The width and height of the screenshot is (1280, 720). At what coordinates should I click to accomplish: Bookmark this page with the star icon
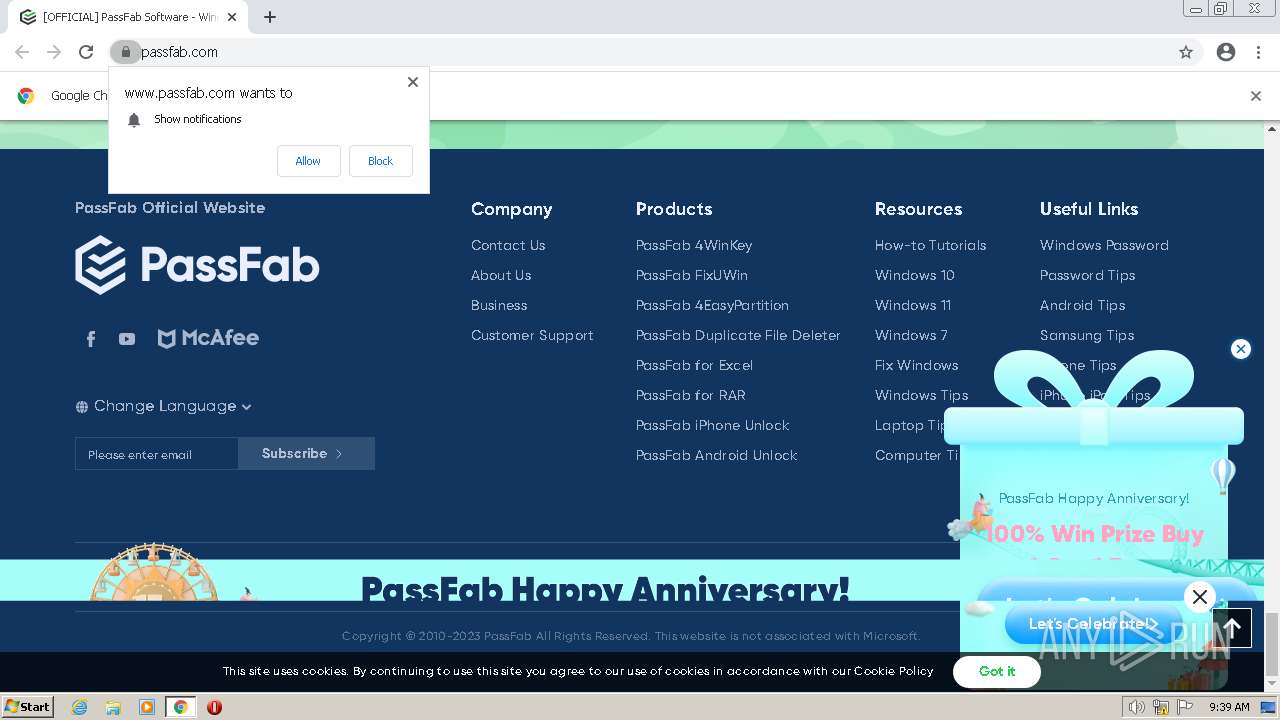1186,52
